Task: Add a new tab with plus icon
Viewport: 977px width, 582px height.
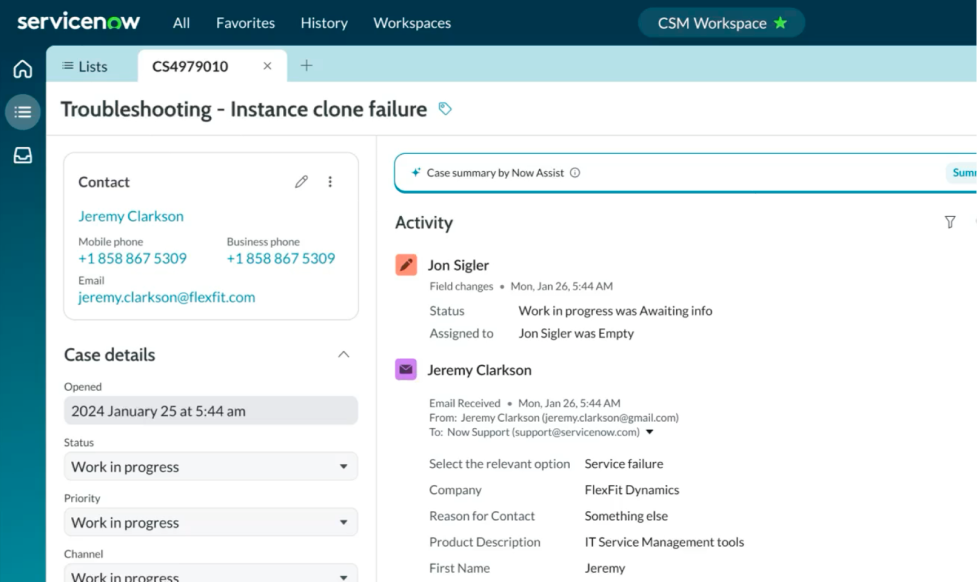Action: click(306, 66)
